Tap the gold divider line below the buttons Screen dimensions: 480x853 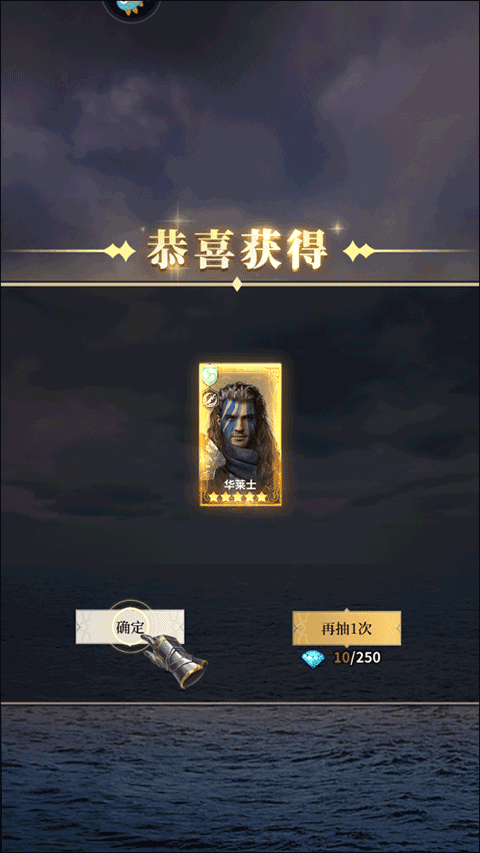click(x=240, y=703)
